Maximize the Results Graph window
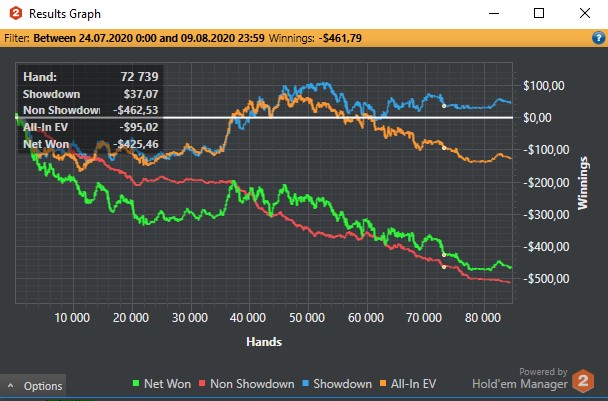Screen dimensions: 608x401 (539, 14)
